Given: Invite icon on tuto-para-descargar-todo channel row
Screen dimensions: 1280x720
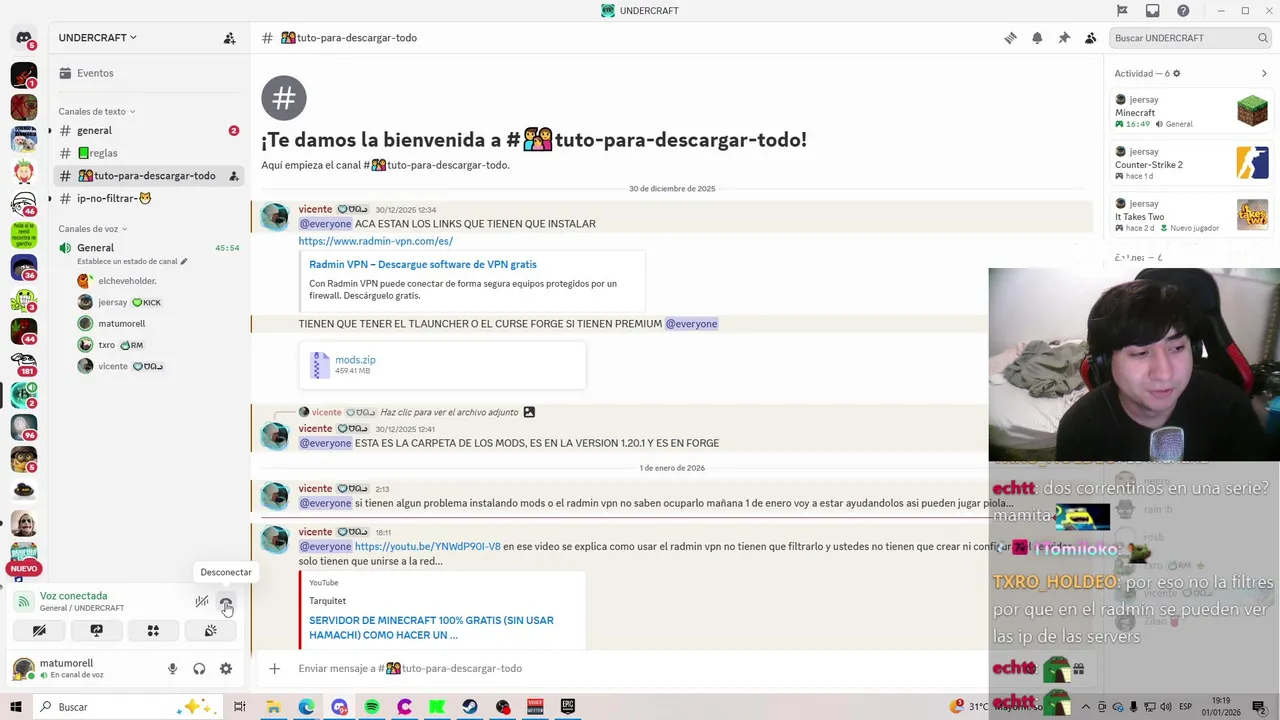Looking at the screenshot, I should (233, 176).
